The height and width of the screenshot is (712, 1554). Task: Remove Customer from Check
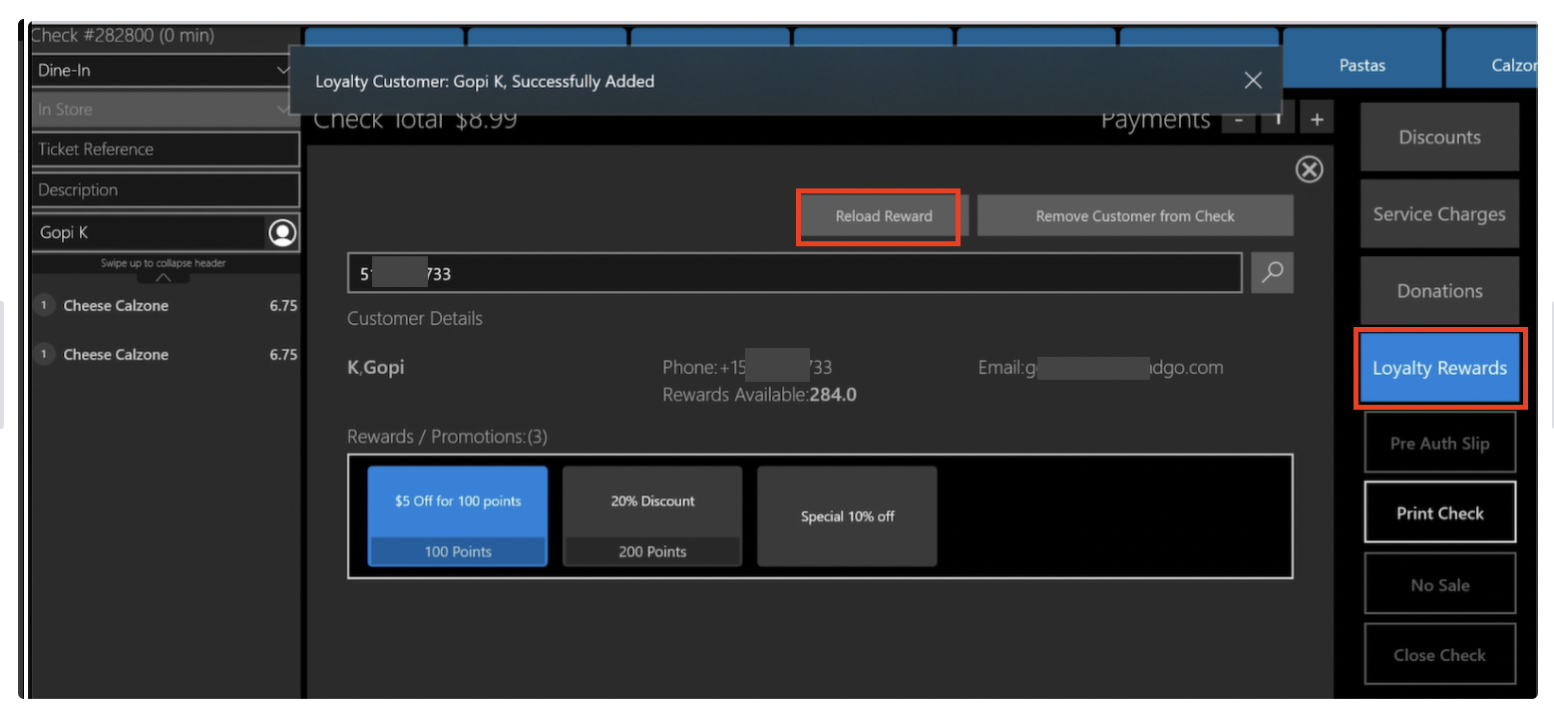coord(1134,216)
